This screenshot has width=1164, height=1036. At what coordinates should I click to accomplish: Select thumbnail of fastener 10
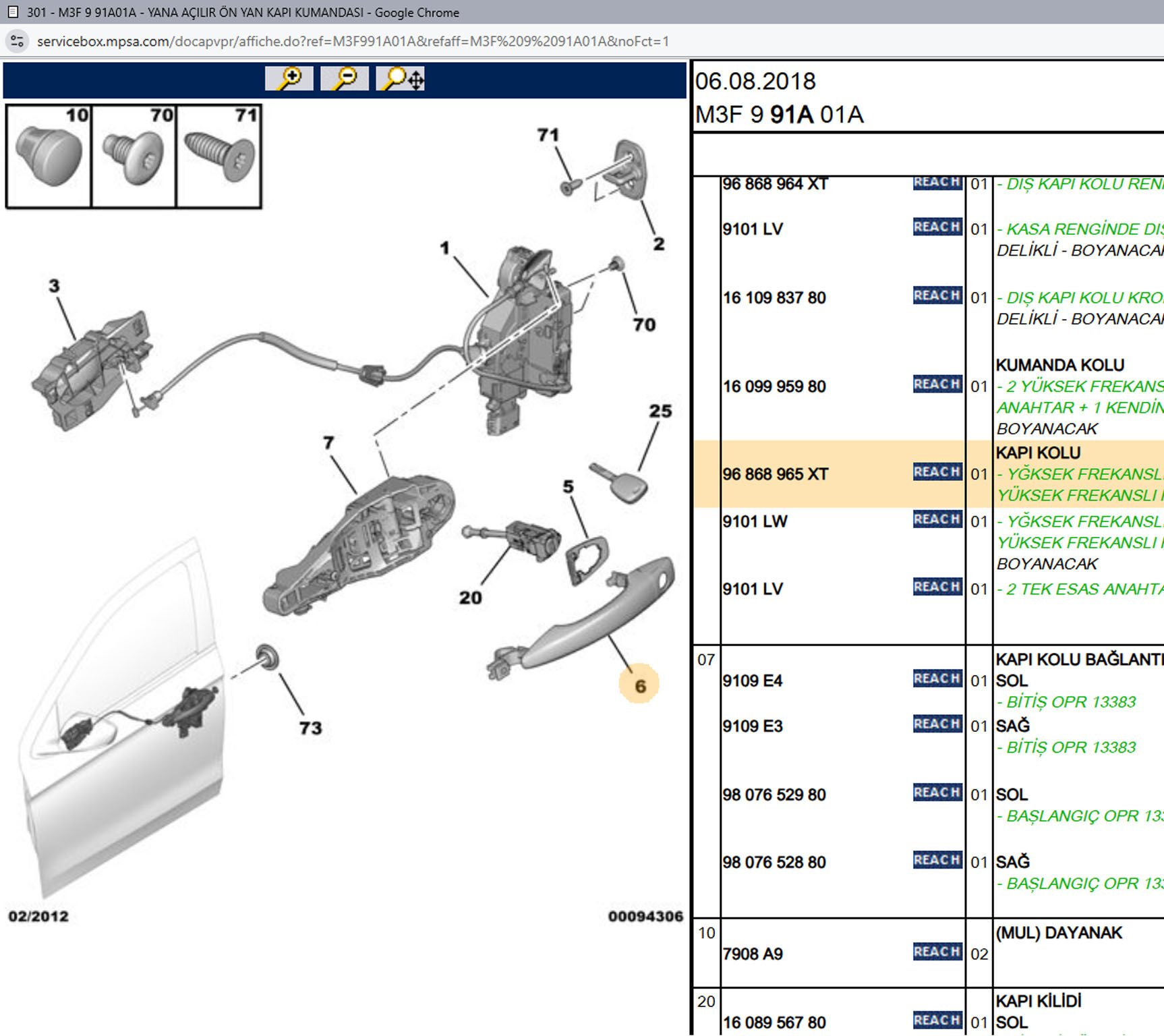click(49, 156)
